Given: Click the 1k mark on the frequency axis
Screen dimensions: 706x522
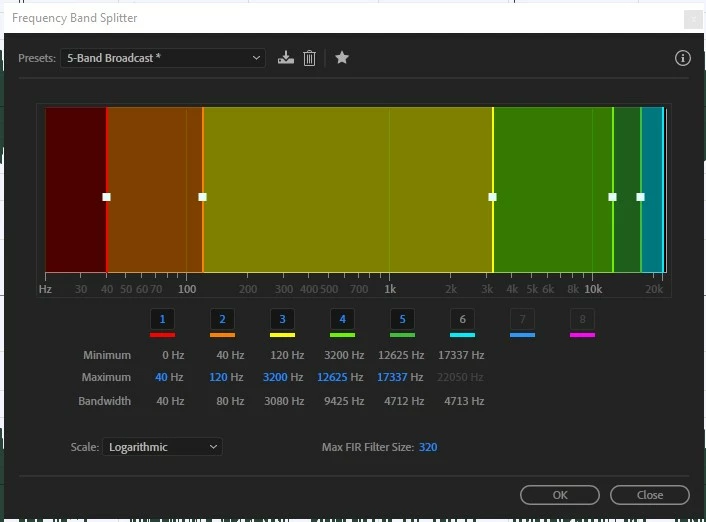Looking at the screenshot, I should click(390, 289).
